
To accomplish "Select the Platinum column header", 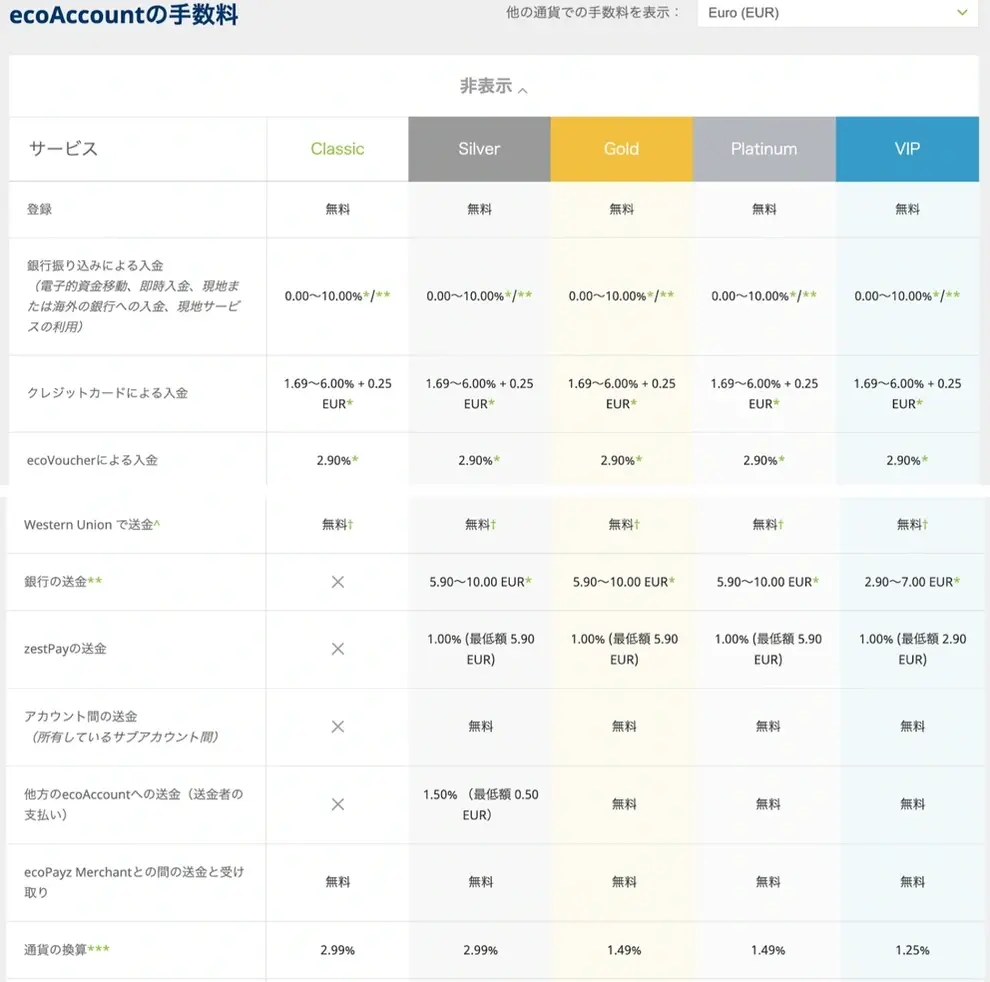I will pos(764,149).
